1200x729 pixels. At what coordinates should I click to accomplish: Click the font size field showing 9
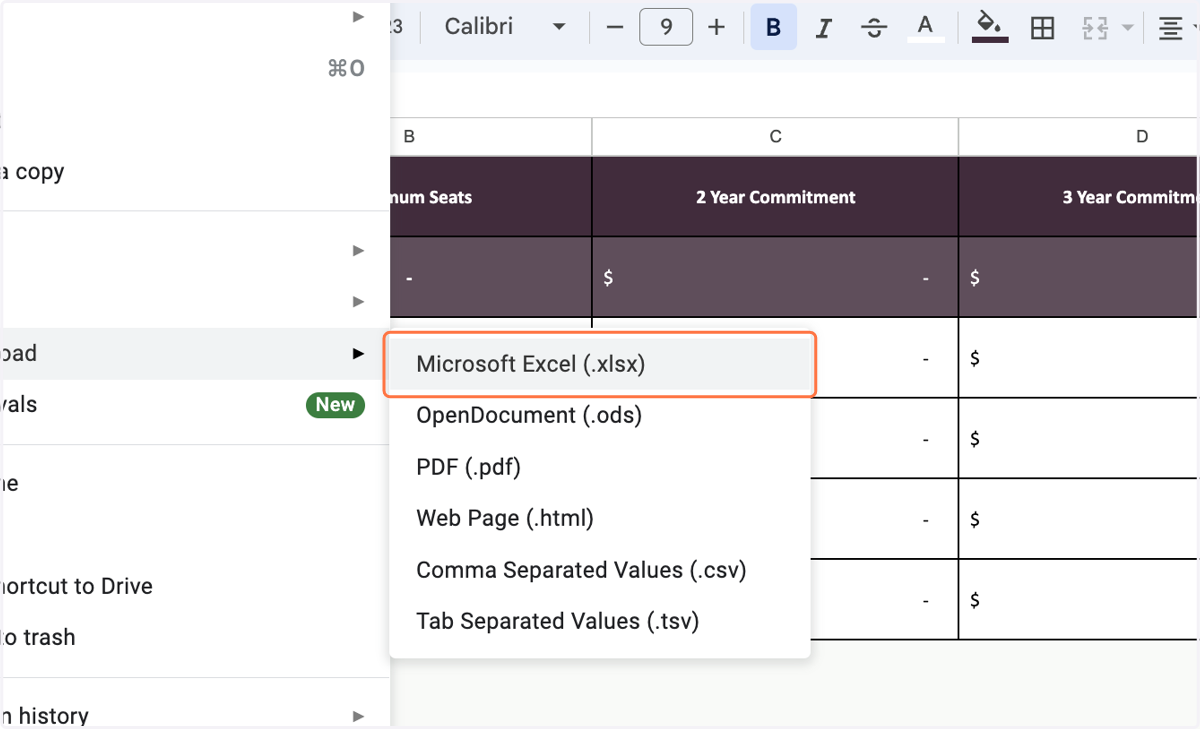tap(666, 28)
